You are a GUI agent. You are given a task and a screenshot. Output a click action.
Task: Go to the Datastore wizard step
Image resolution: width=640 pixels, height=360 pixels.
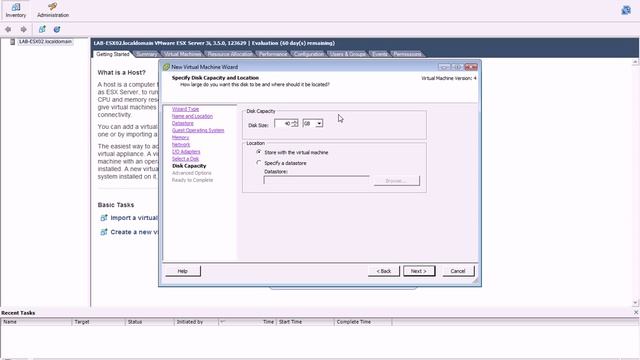[183, 123]
